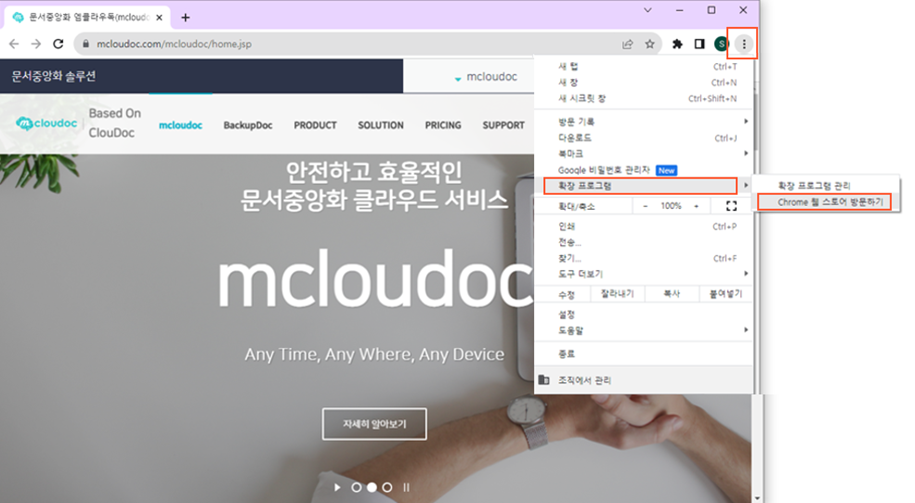Click 붙여넣기 in edit row
The width and height of the screenshot is (915, 503).
click(x=726, y=294)
